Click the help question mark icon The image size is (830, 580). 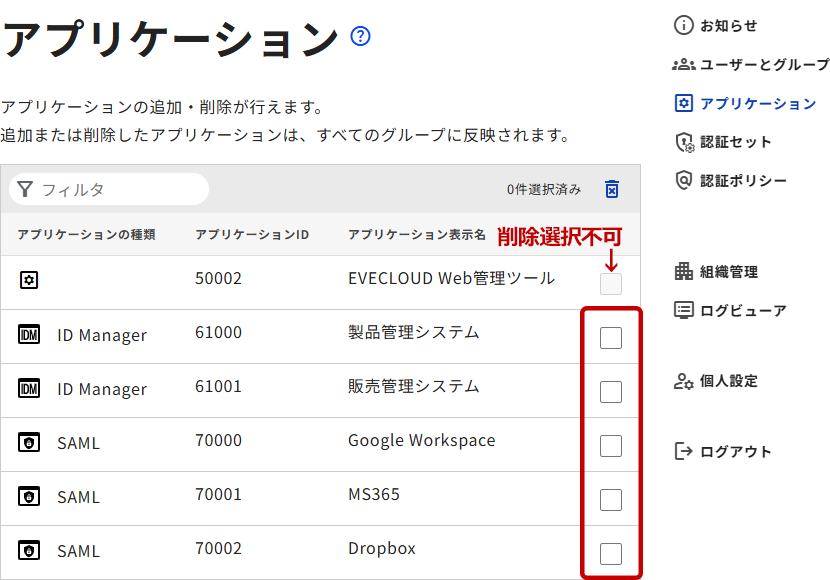tap(361, 37)
